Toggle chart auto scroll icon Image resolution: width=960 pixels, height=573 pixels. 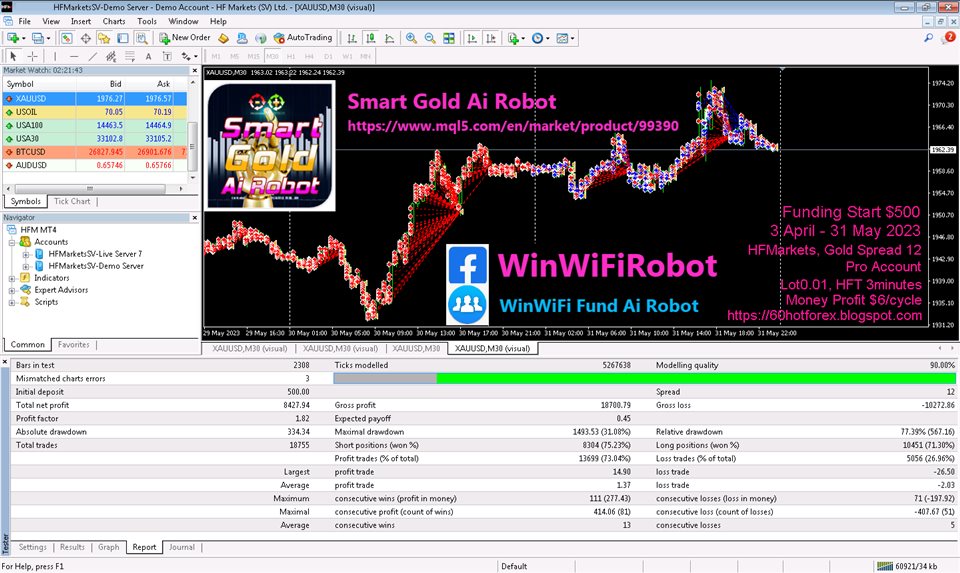pos(471,38)
